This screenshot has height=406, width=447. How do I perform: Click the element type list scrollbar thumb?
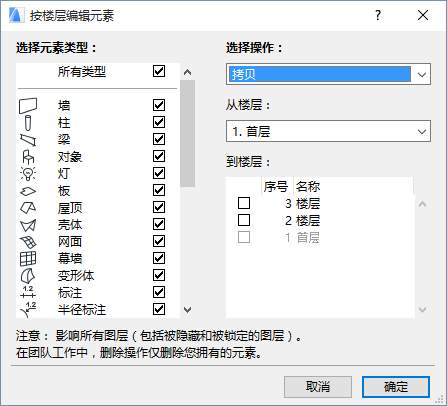coord(188,133)
